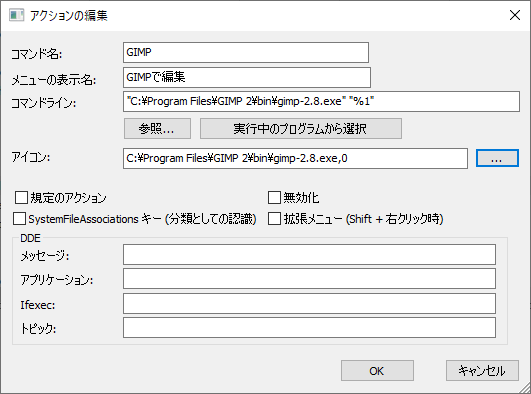Click the コマンド名 field containing GIMP

[x=246, y=53]
